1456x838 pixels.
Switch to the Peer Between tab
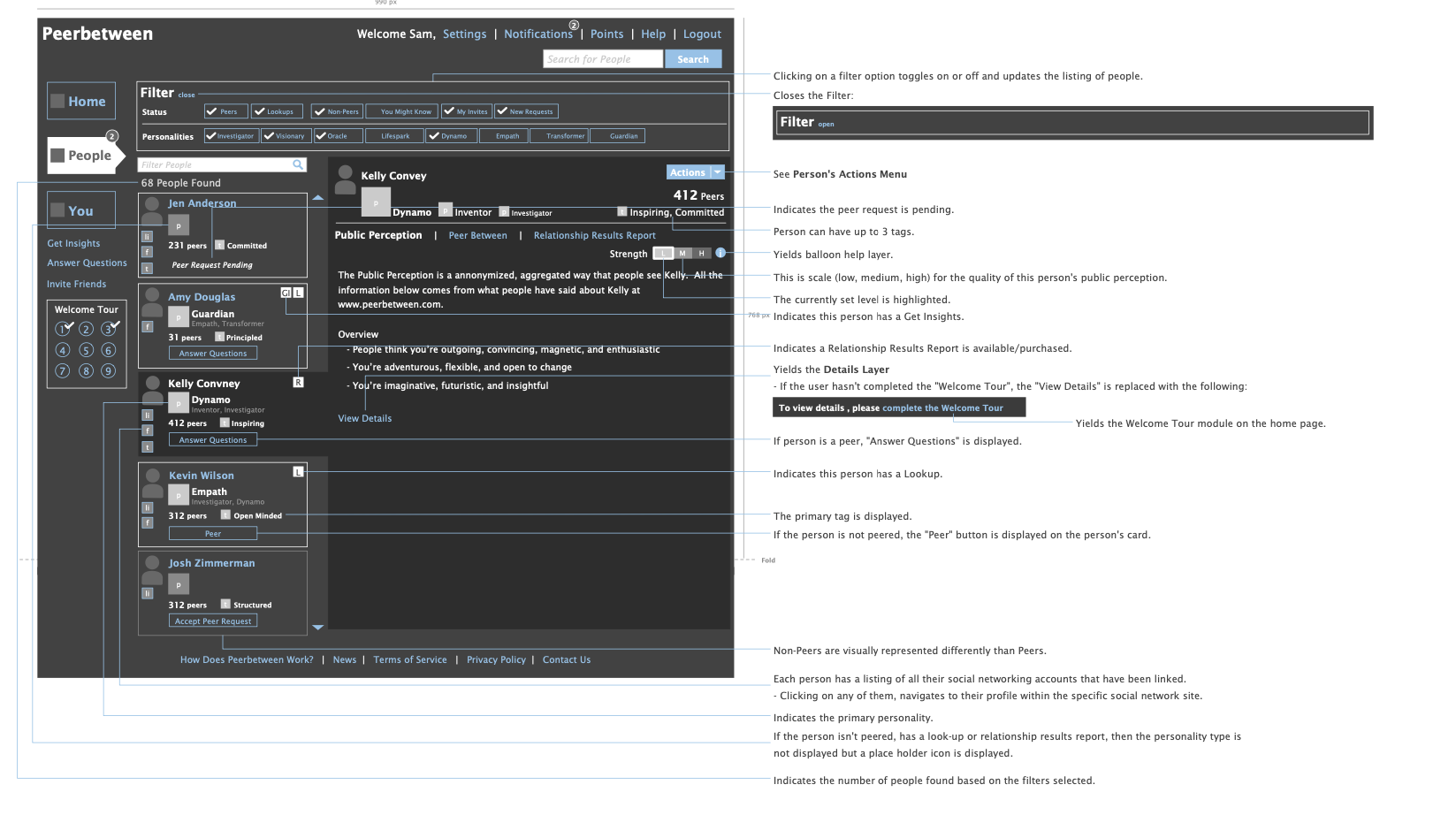477,235
